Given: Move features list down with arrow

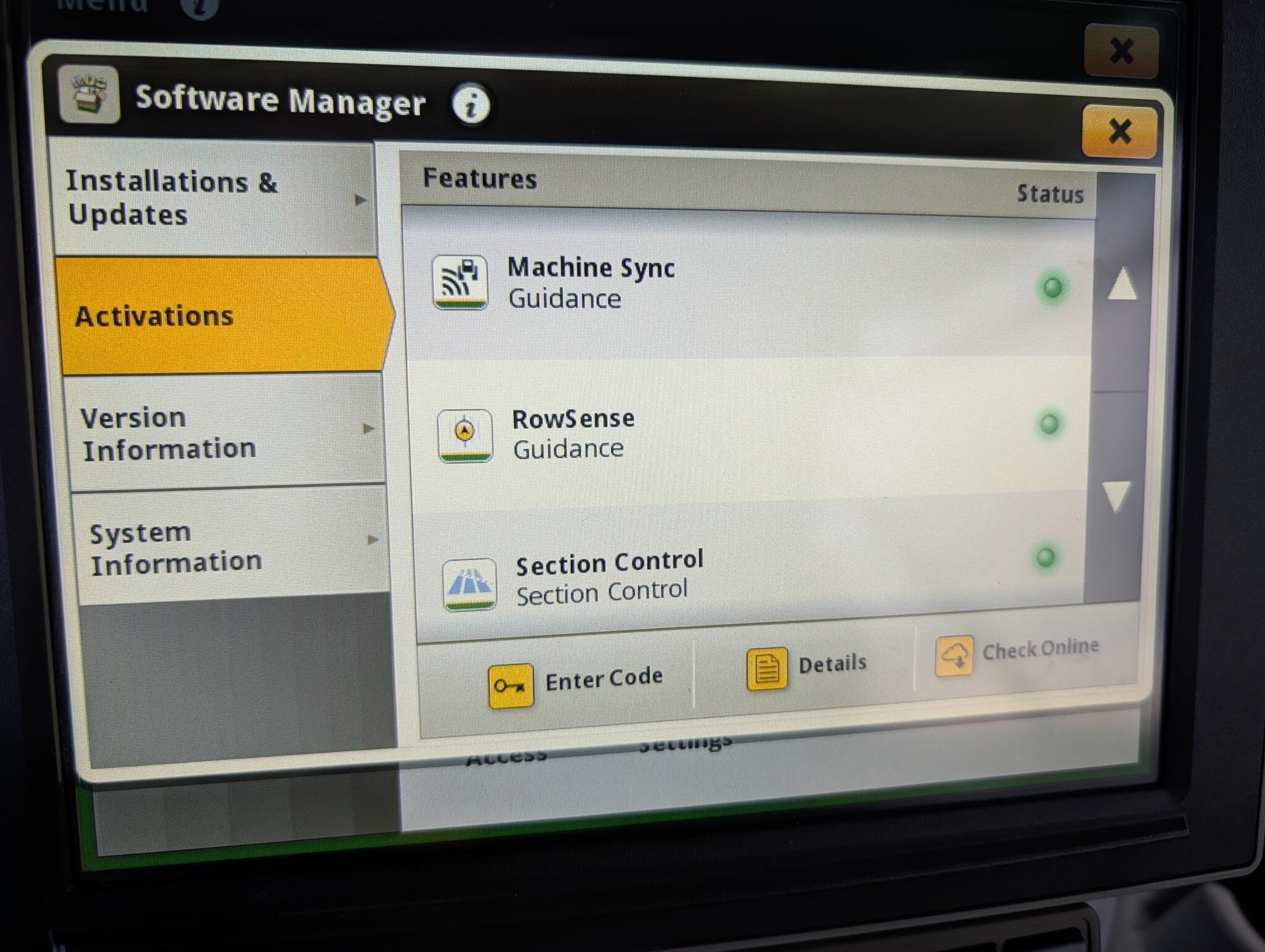Looking at the screenshot, I should (1116, 496).
